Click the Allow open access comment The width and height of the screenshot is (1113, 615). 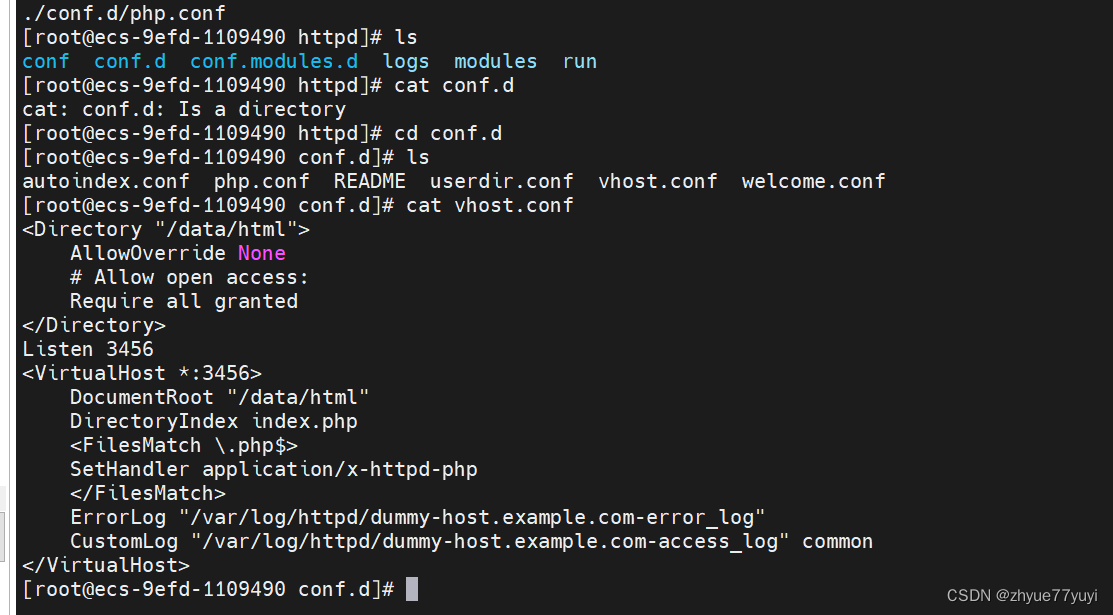point(189,277)
